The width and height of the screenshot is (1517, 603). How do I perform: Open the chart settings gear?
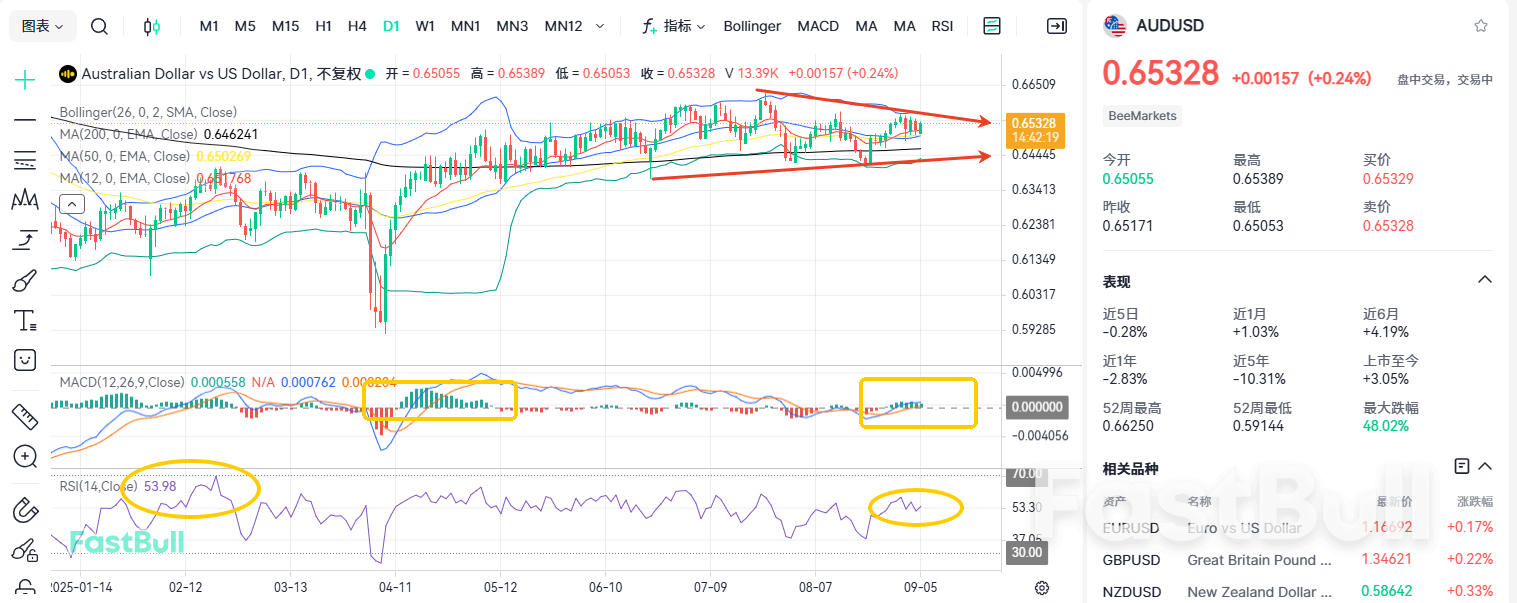1043,589
